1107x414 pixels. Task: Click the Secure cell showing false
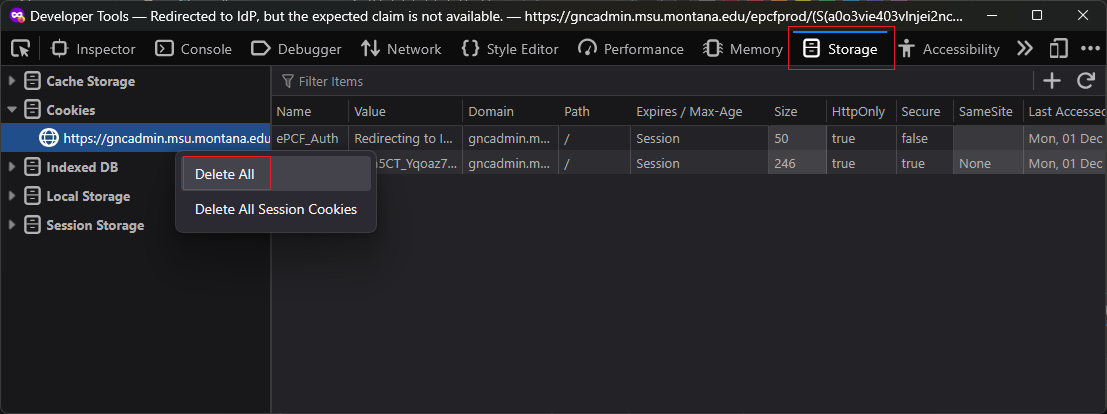coord(924,138)
